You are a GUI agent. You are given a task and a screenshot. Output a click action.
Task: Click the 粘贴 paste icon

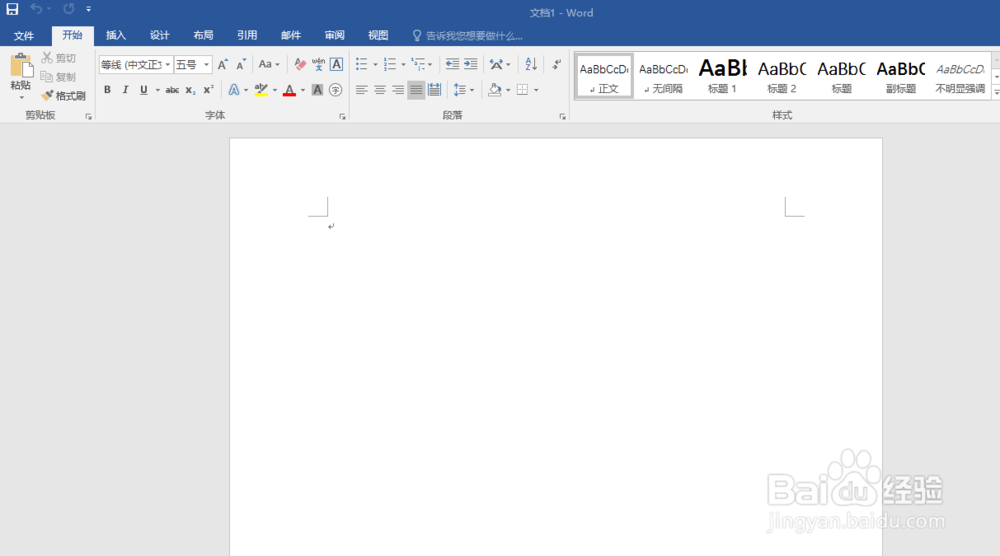[x=21, y=66]
